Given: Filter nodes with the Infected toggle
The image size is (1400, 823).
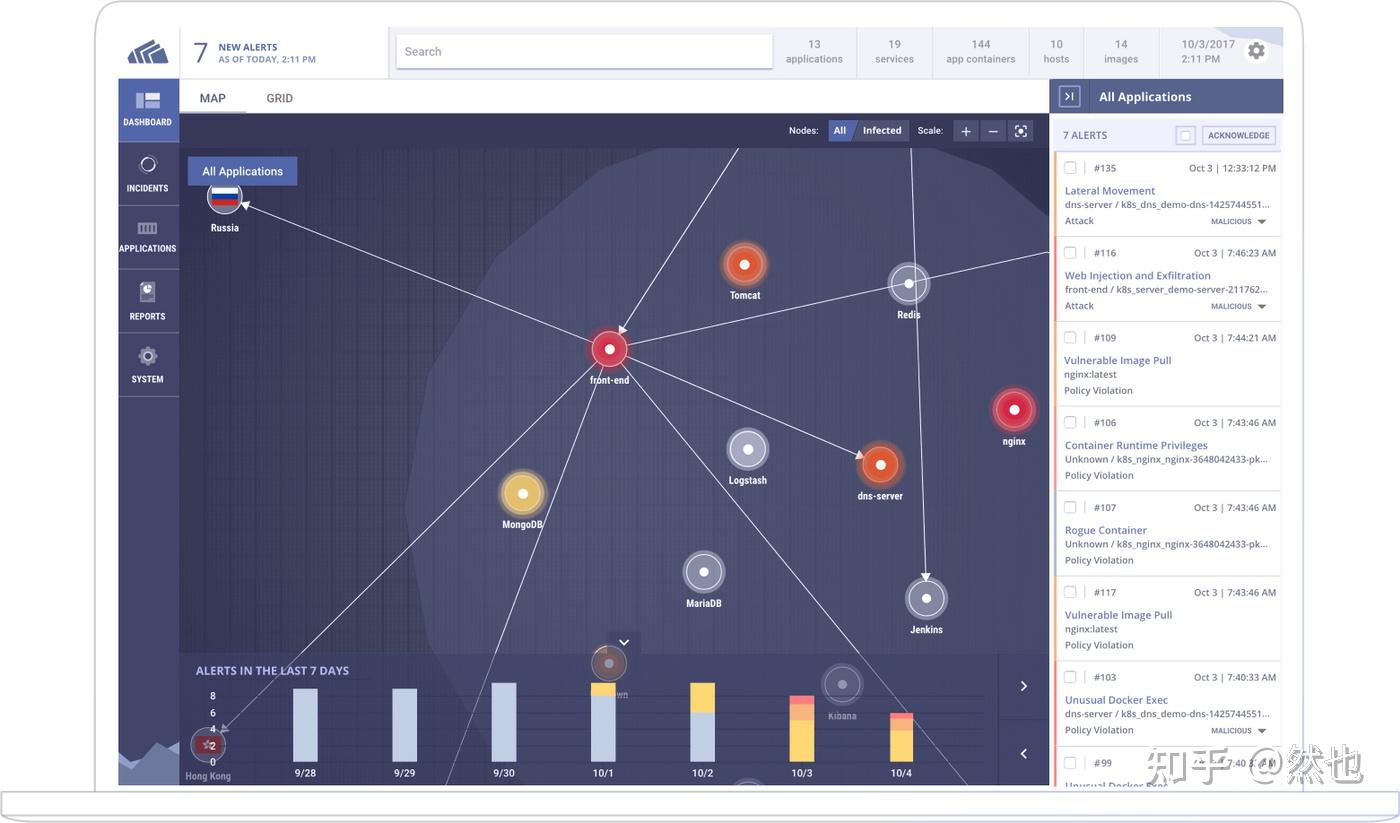Looking at the screenshot, I should [x=882, y=131].
